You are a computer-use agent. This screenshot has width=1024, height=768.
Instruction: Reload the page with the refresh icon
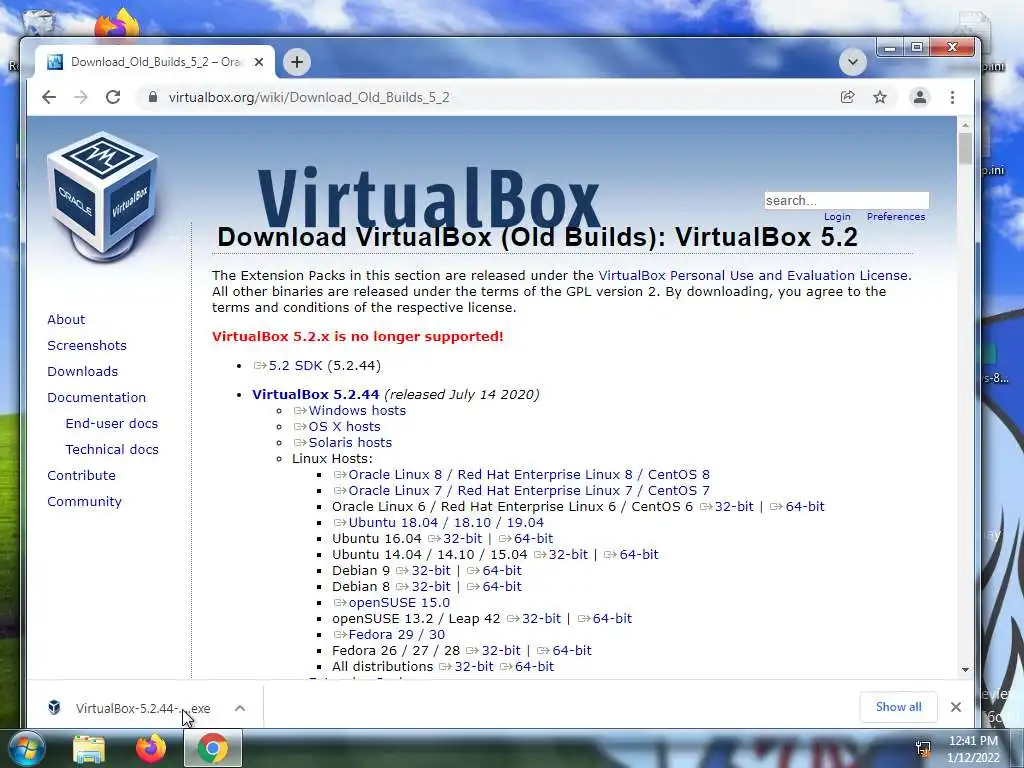coord(113,97)
